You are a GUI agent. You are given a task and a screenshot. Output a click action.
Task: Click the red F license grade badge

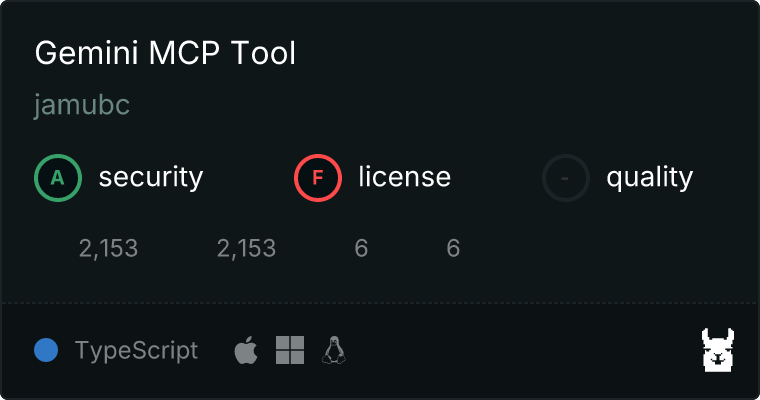pyautogui.click(x=317, y=178)
